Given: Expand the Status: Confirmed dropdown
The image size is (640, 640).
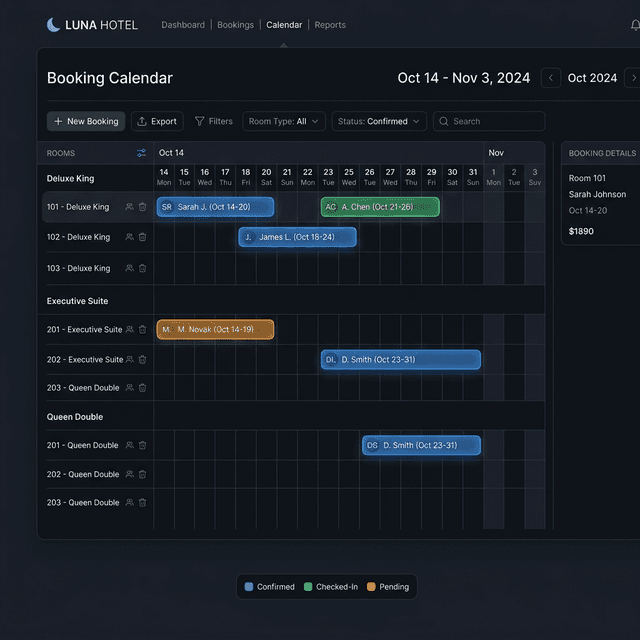Looking at the screenshot, I should point(379,121).
